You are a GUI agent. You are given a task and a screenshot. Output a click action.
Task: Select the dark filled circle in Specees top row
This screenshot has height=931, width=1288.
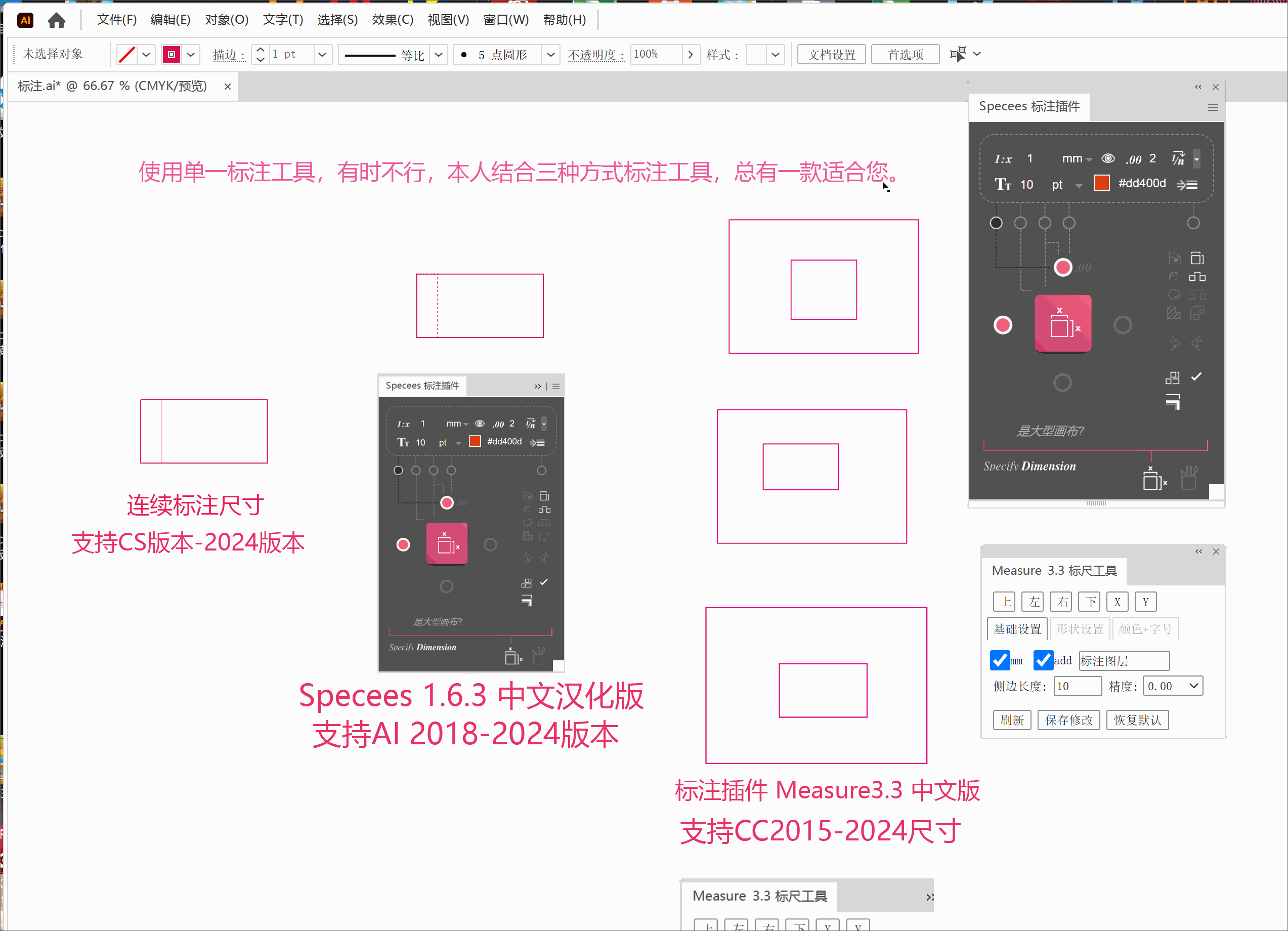[x=996, y=223]
